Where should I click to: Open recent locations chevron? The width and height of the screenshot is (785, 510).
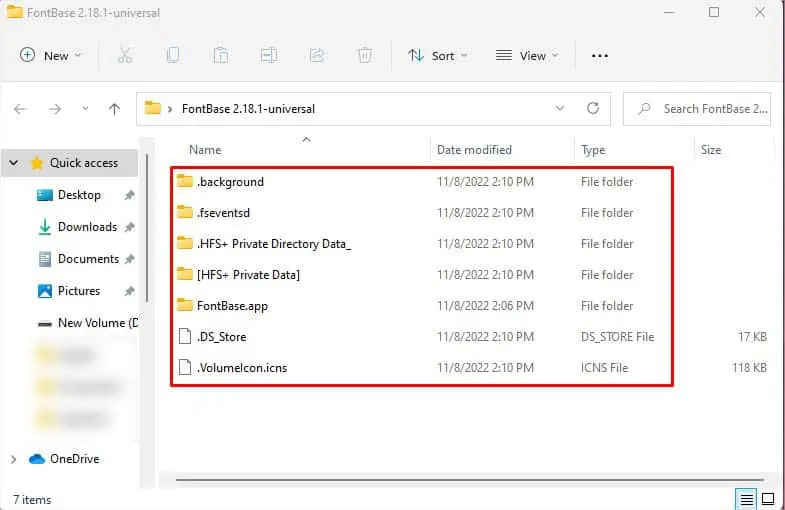[85, 108]
